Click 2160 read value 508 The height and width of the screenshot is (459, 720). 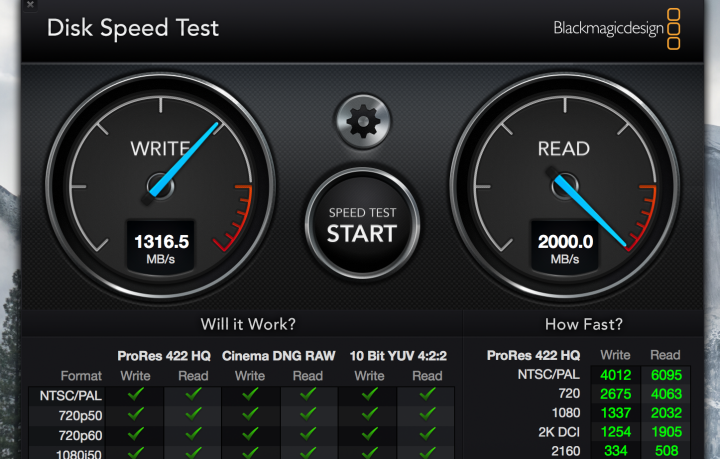tap(666, 451)
